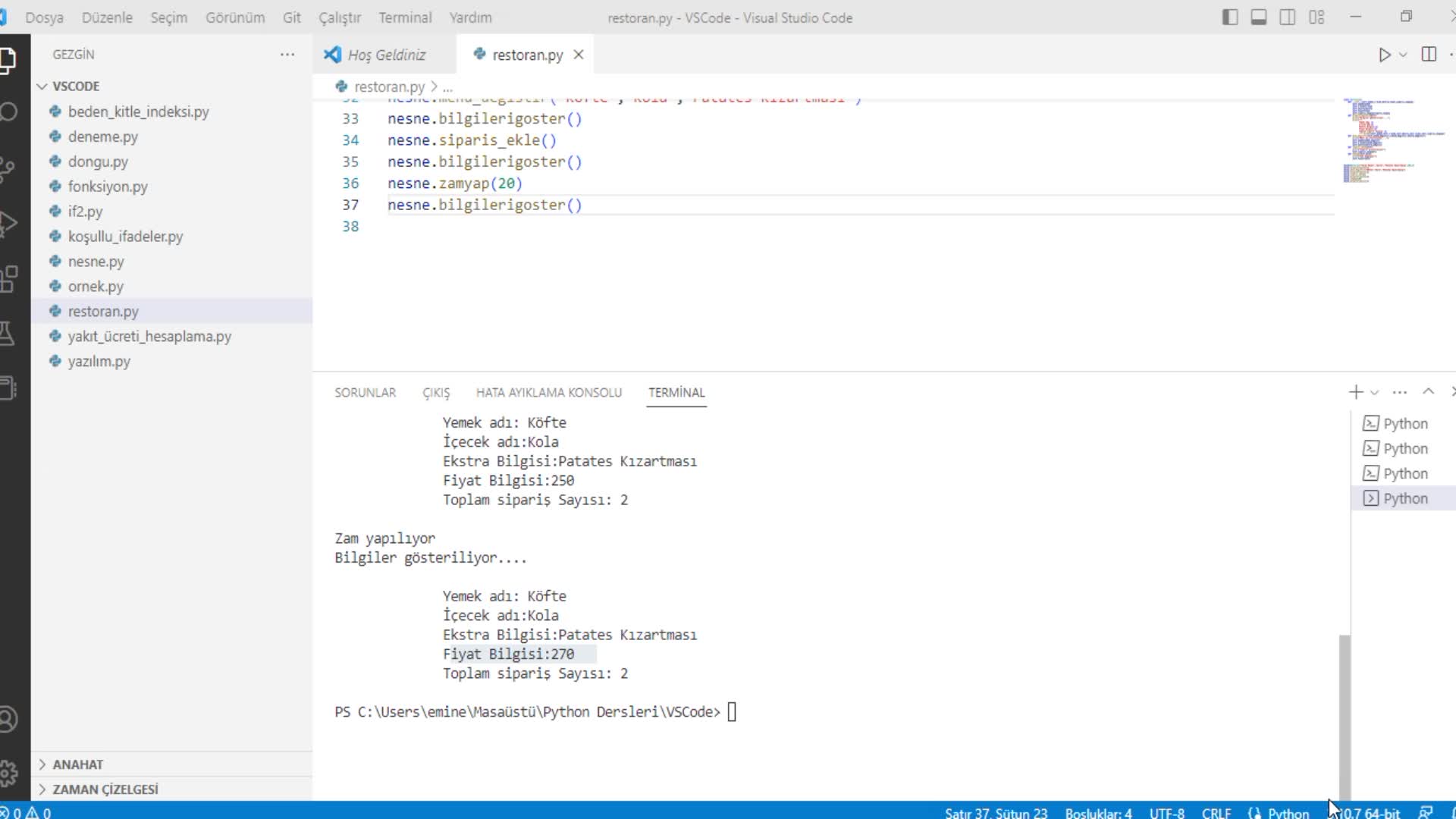Image resolution: width=1456 pixels, height=819 pixels.
Task: Maximize the panel with the up chevron
Action: pyautogui.click(x=1428, y=391)
